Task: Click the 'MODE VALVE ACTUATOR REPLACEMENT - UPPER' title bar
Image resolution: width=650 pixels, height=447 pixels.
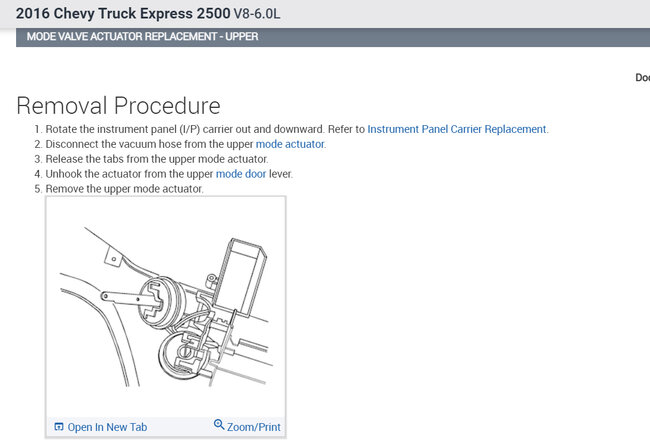Action: 333,37
